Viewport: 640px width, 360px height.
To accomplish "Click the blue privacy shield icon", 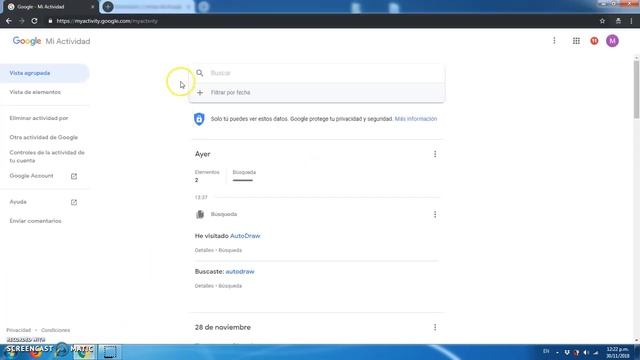I will (x=199, y=119).
